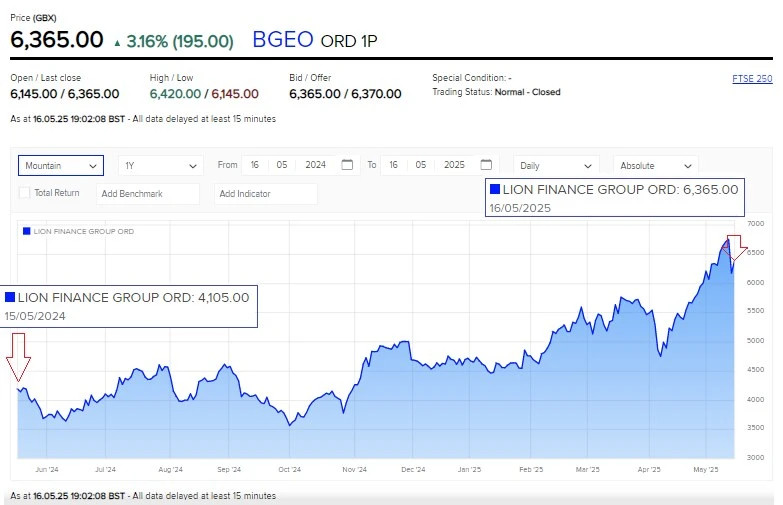Click the 6,365.00 headline price
The image size is (783, 505).
pos(57,39)
